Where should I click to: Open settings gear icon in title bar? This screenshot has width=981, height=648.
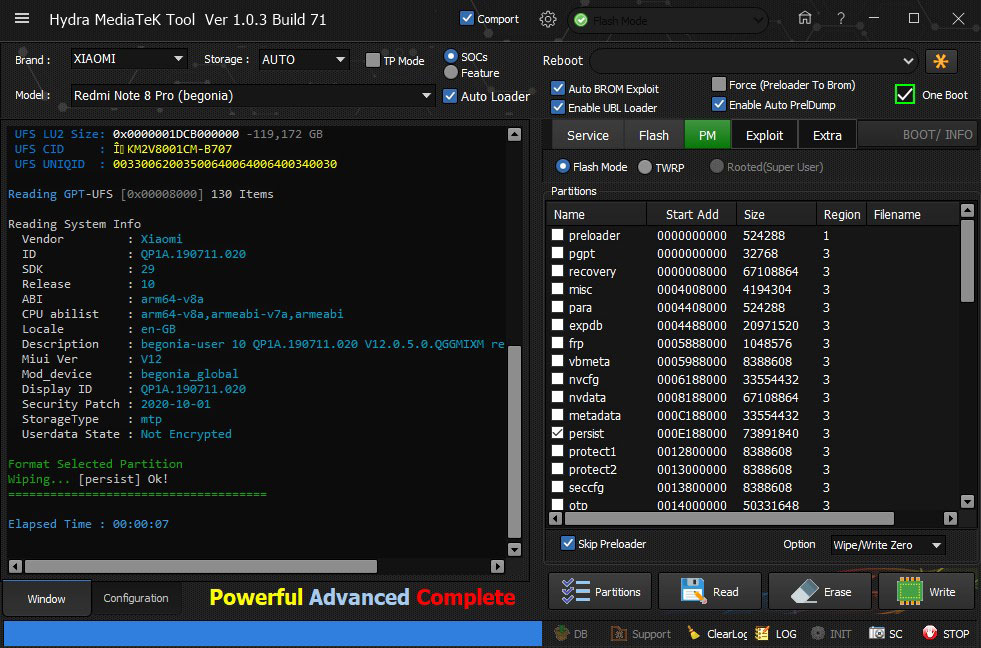pos(547,19)
